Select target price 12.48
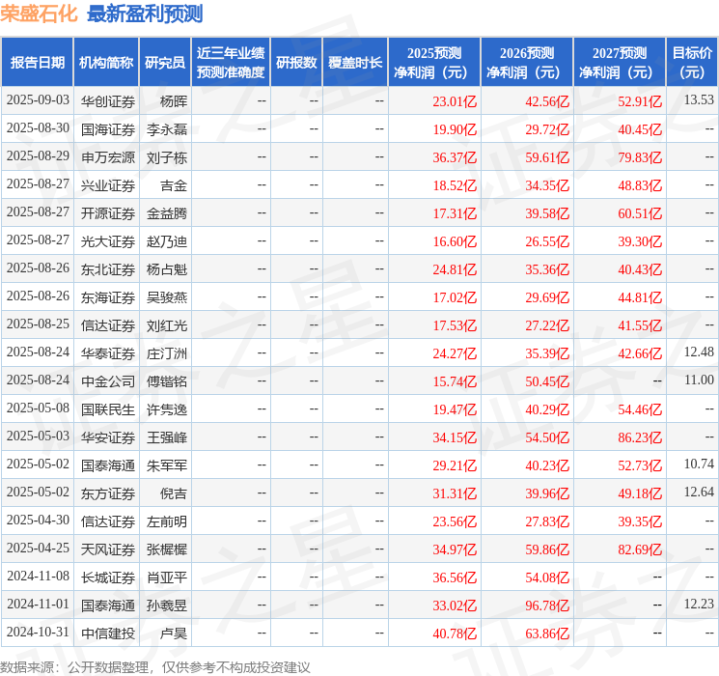 click(x=699, y=352)
